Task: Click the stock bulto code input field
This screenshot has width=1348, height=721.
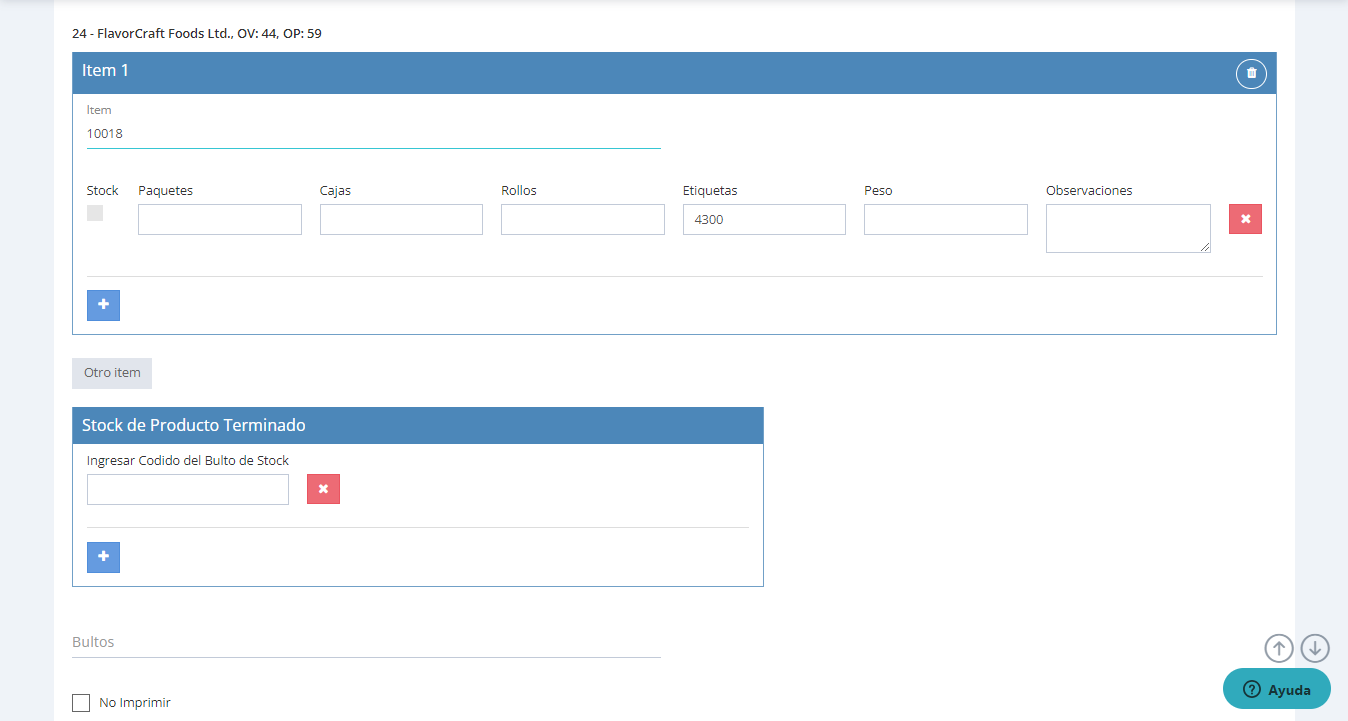Action: [188, 490]
